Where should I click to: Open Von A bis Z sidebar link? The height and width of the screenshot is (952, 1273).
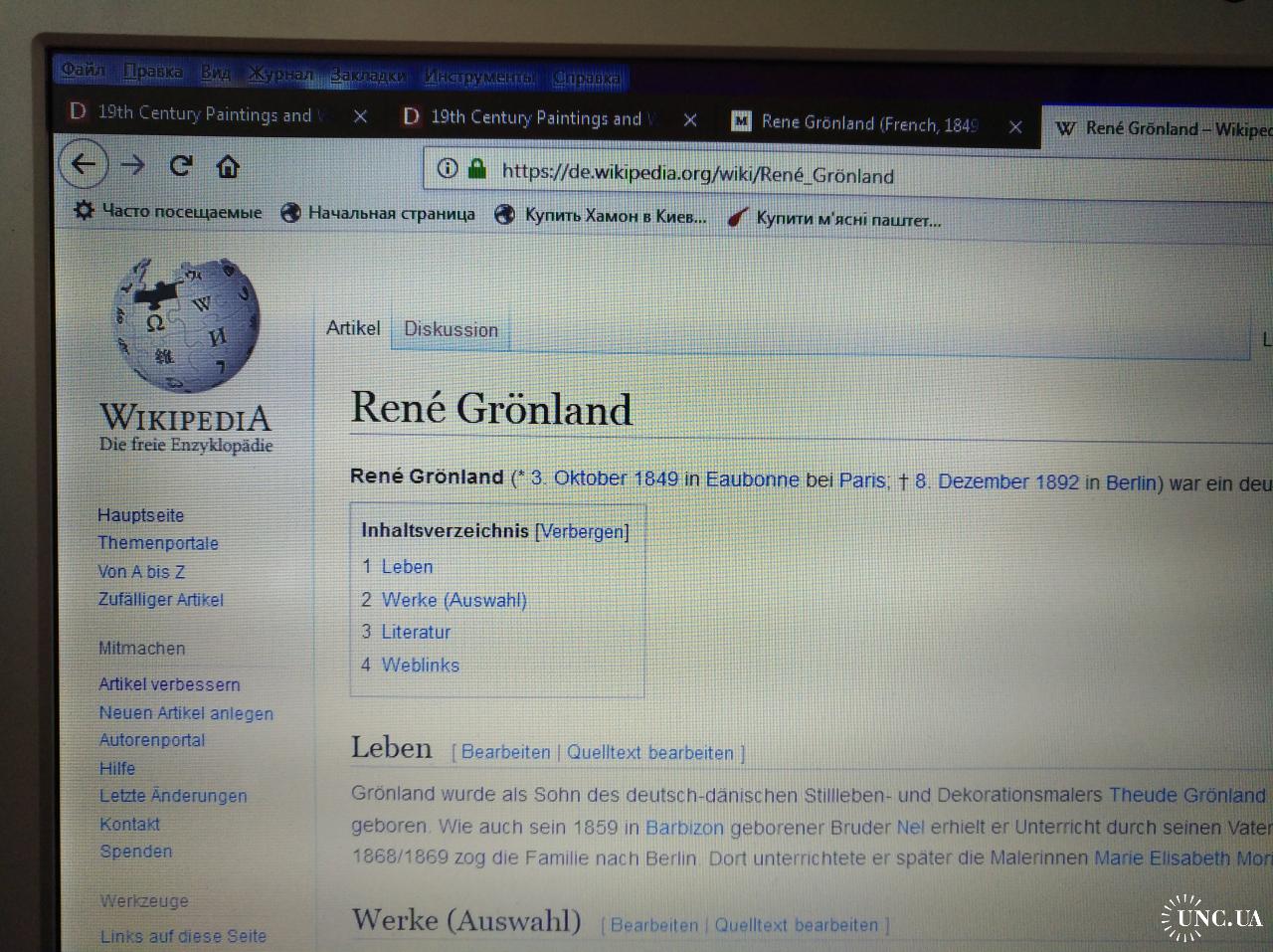click(141, 572)
